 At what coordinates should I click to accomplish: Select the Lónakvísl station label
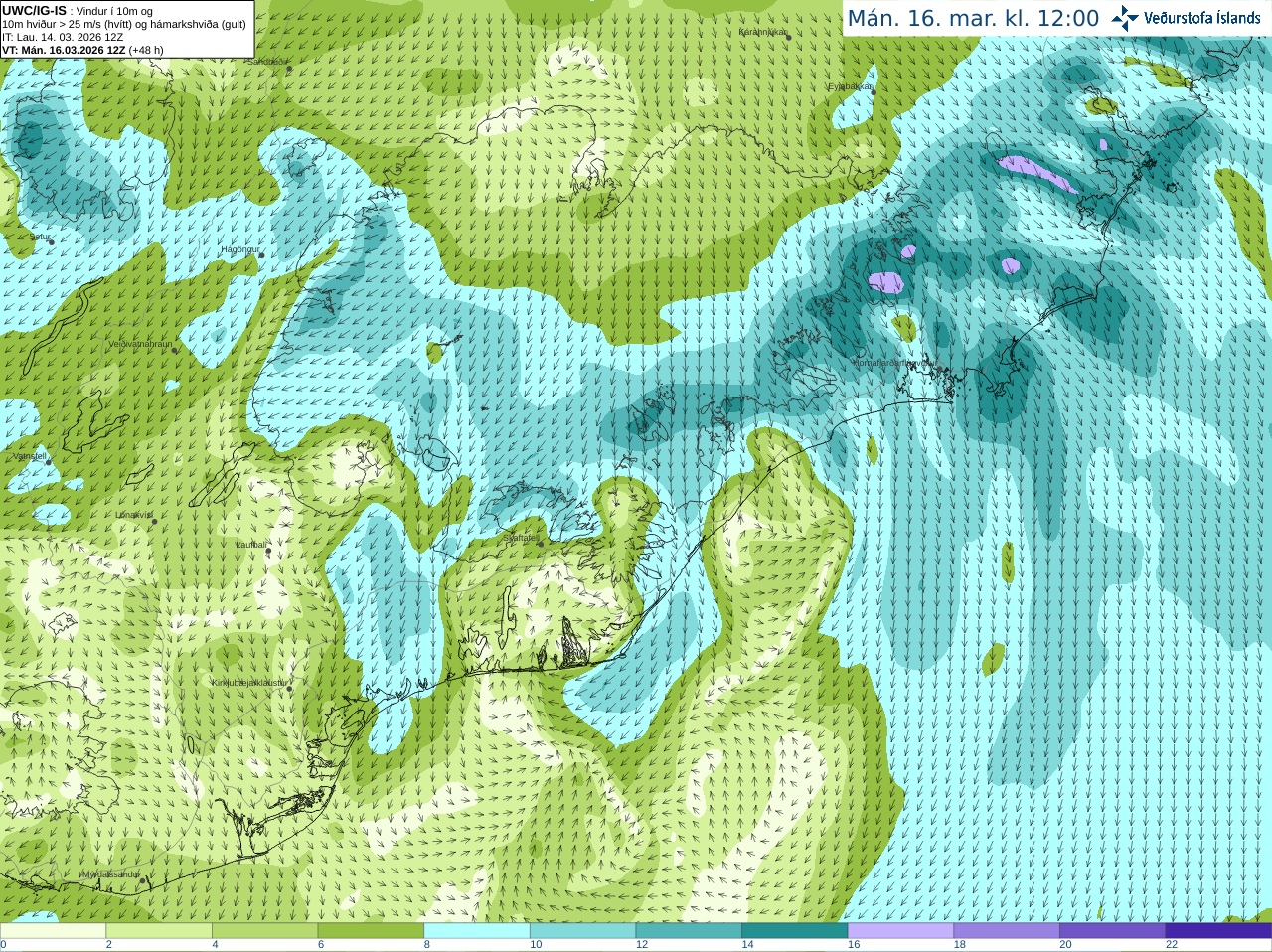tap(134, 515)
